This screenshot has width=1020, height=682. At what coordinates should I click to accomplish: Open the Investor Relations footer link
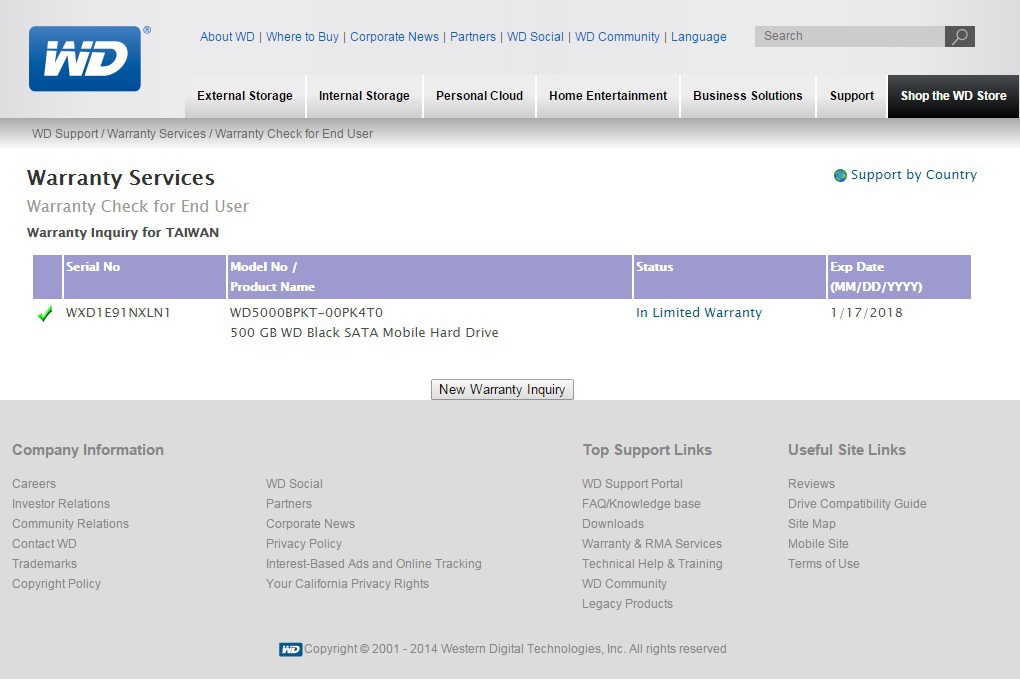[x=61, y=504]
